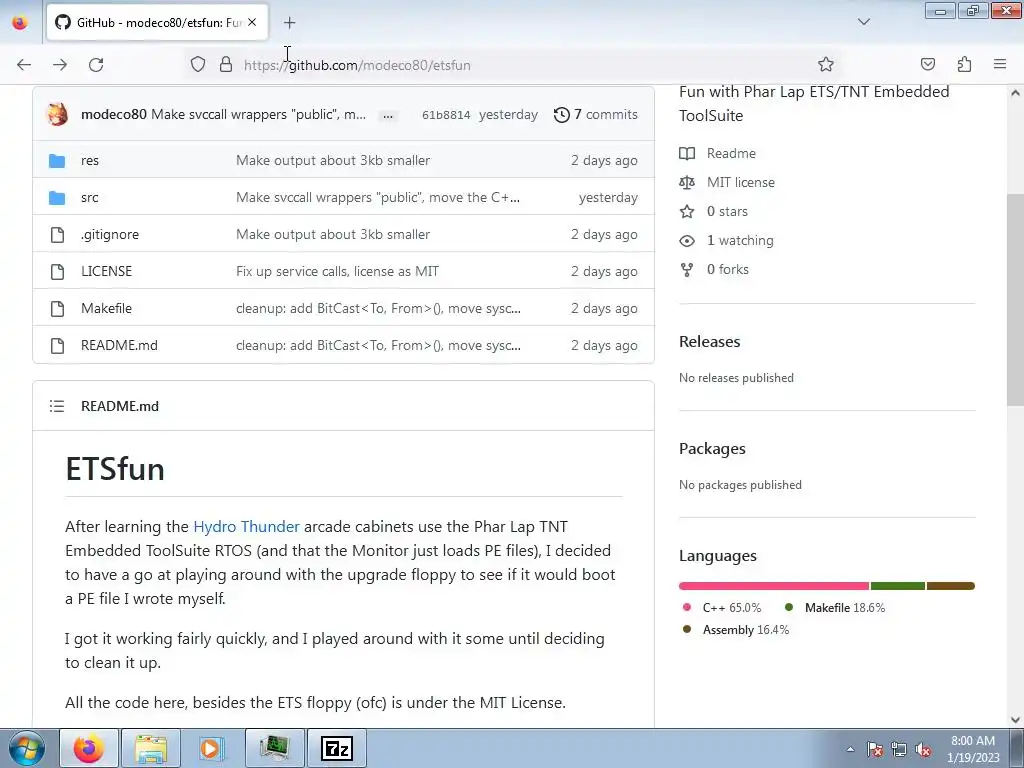
Task: Open the monitor app taskbar icon
Action: click(275, 748)
